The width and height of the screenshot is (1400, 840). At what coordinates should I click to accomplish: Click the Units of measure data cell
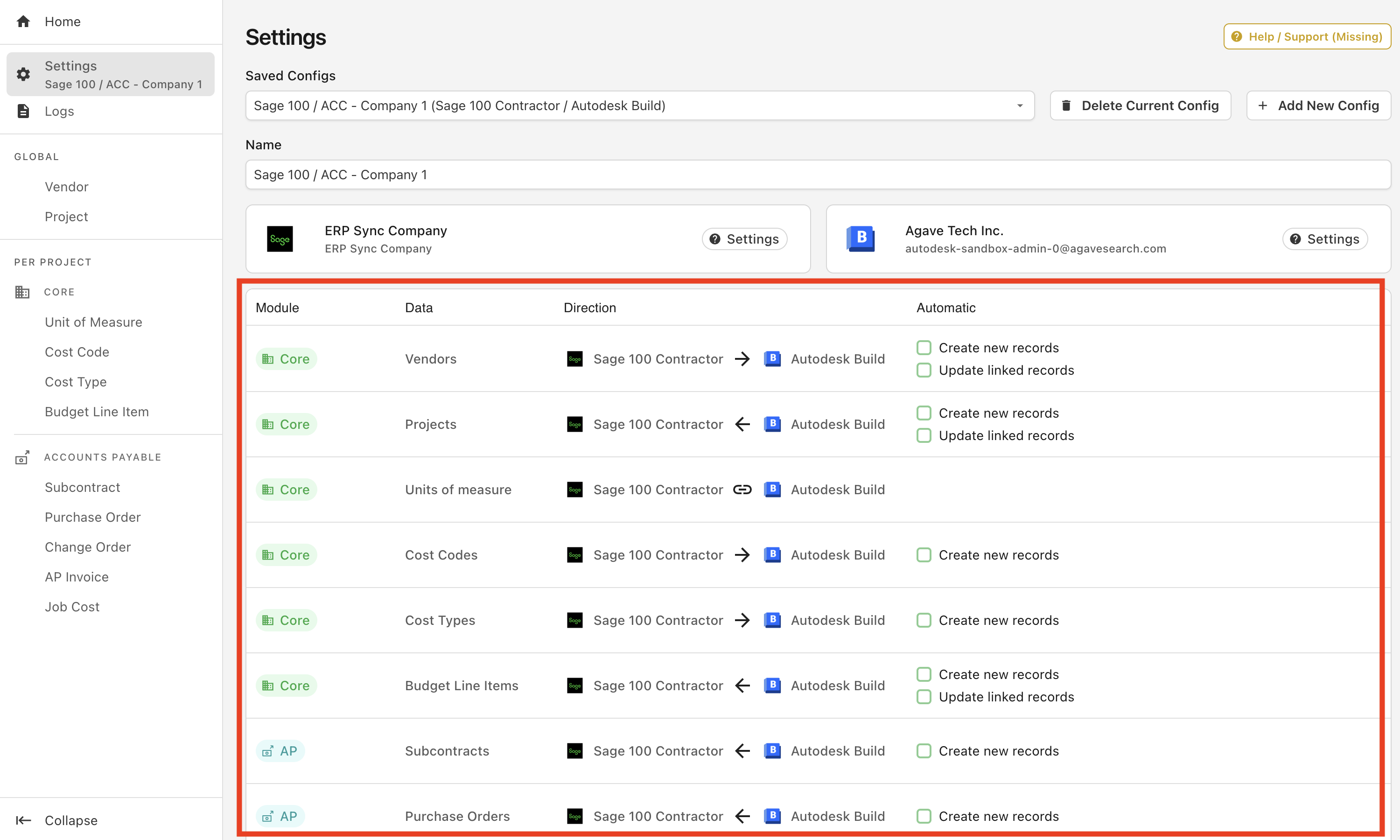tap(458, 490)
